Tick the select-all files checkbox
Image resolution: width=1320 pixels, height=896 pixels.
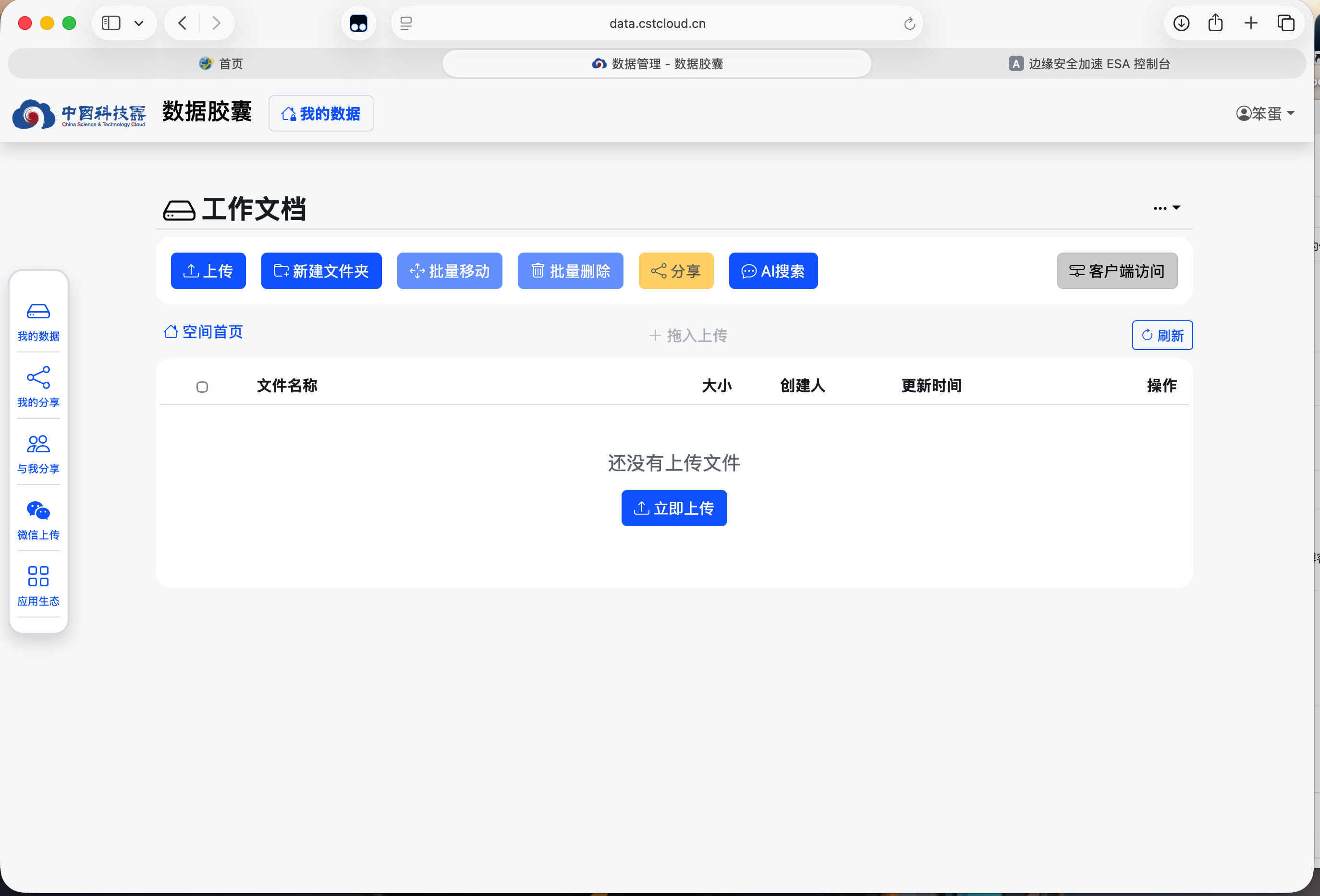coord(202,387)
